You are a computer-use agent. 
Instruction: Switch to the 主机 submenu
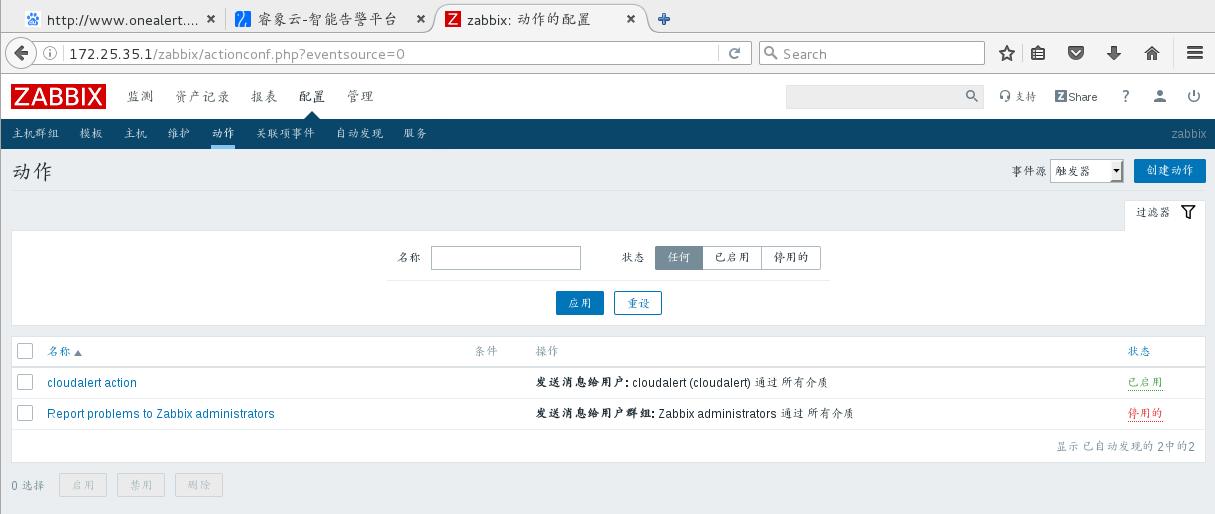tap(135, 133)
